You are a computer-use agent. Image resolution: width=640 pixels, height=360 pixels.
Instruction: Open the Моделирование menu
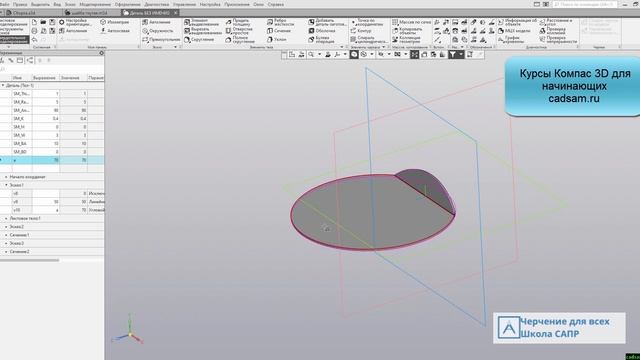pyautogui.click(x=95, y=4)
